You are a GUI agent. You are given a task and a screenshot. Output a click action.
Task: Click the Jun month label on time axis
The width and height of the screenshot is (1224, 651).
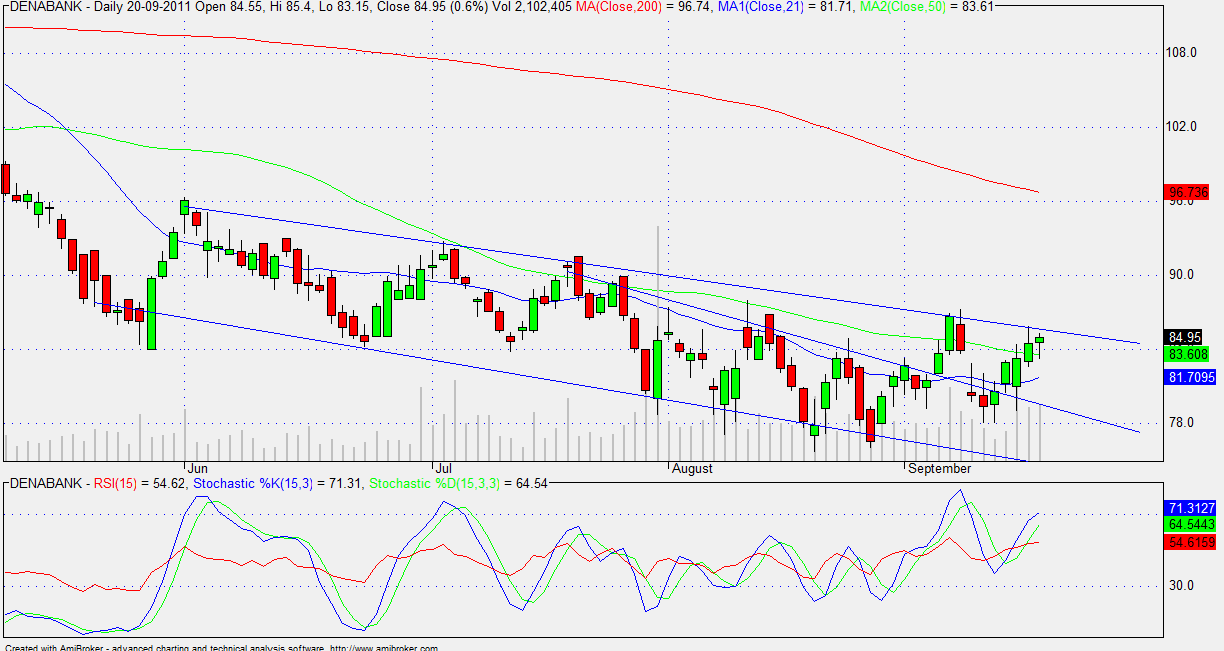(x=197, y=468)
